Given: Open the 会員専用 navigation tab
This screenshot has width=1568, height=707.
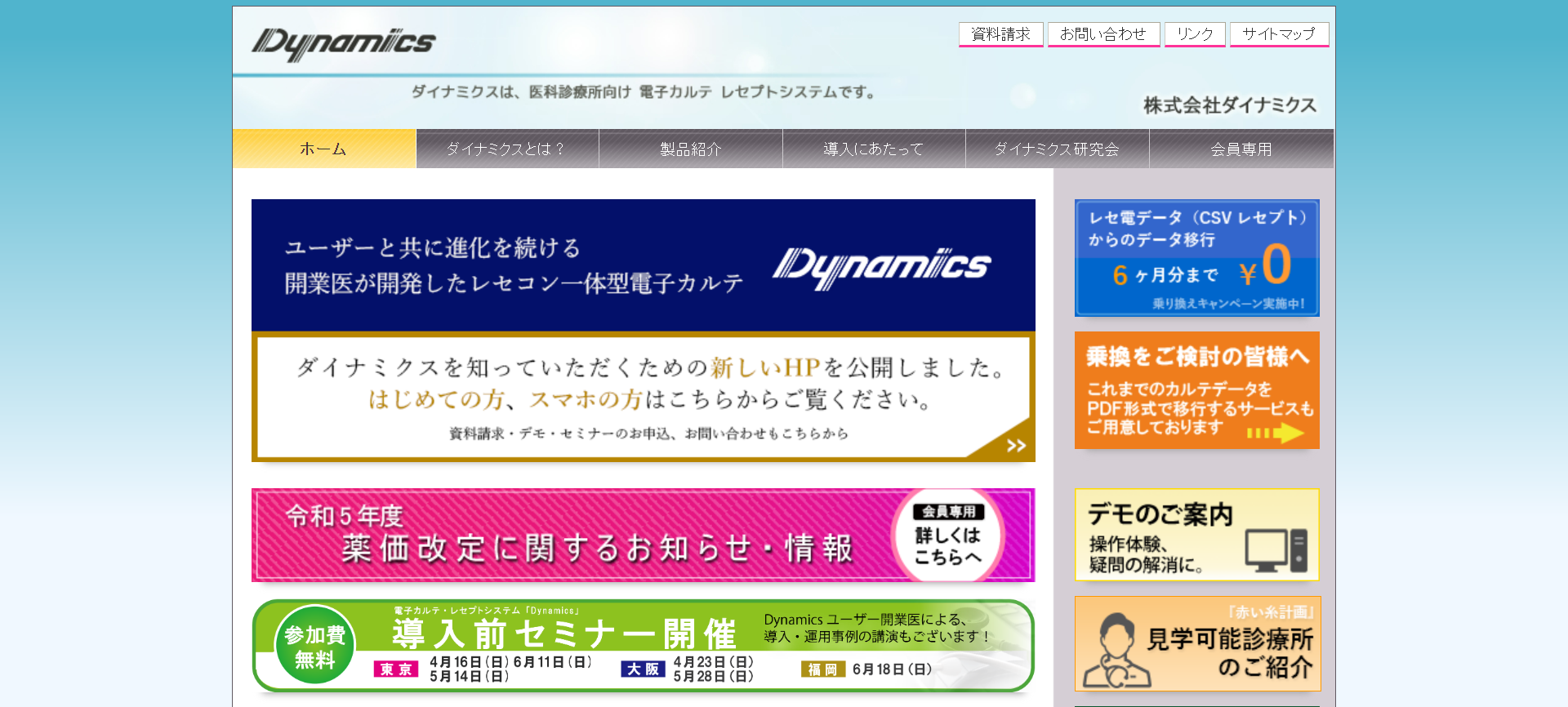Looking at the screenshot, I should coord(1241,149).
